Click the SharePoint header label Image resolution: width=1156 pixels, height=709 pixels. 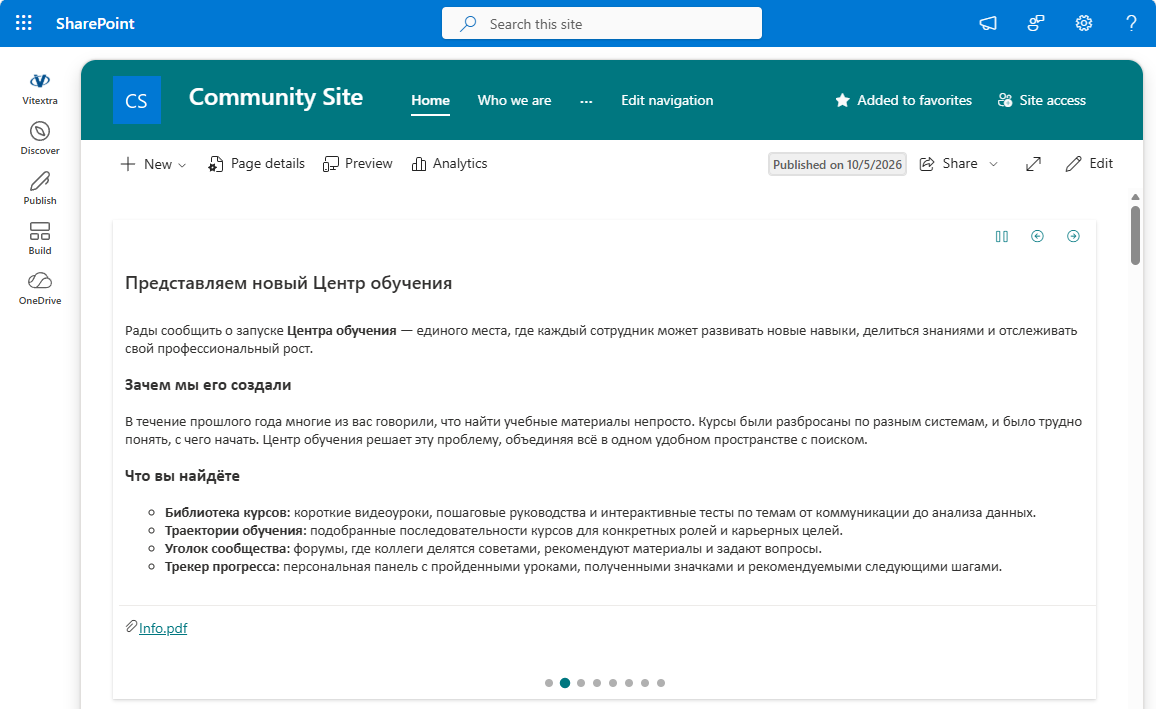tap(95, 24)
